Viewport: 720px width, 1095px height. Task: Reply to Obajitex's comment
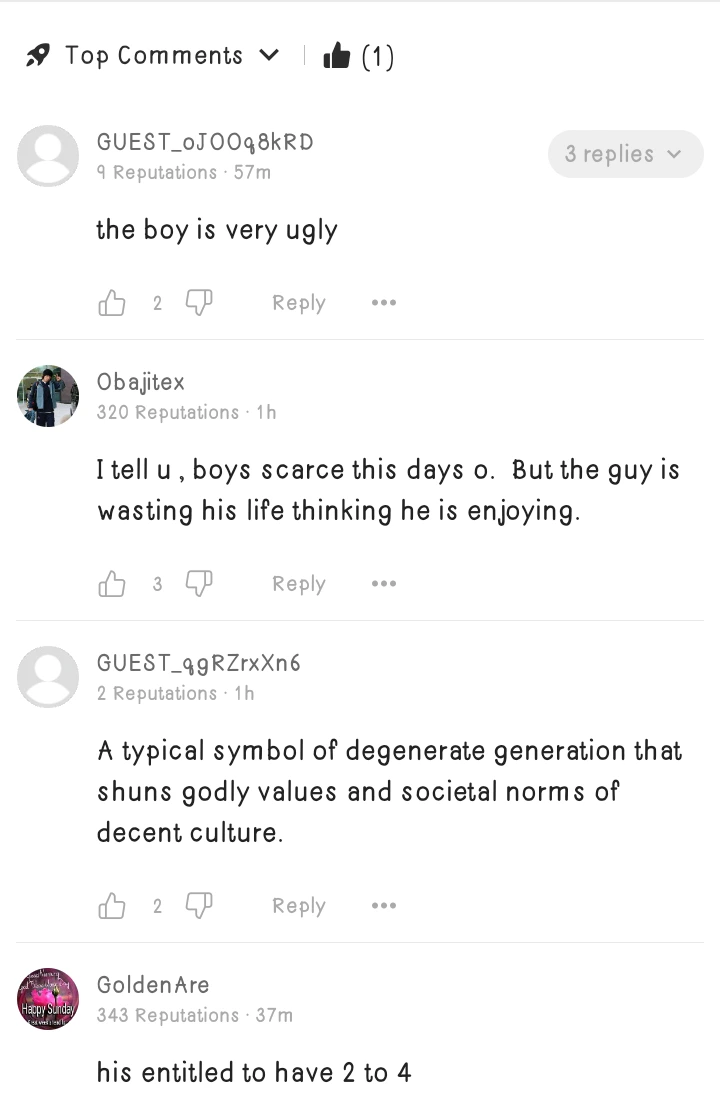pyautogui.click(x=298, y=584)
